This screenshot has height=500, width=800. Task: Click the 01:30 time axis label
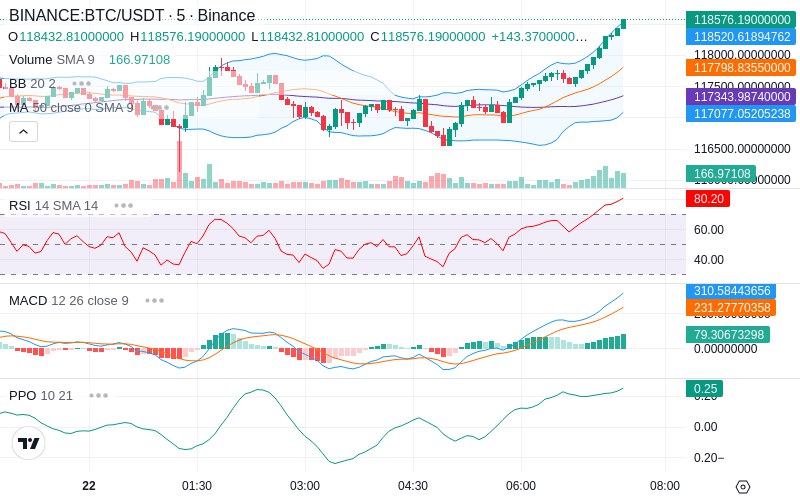197,486
